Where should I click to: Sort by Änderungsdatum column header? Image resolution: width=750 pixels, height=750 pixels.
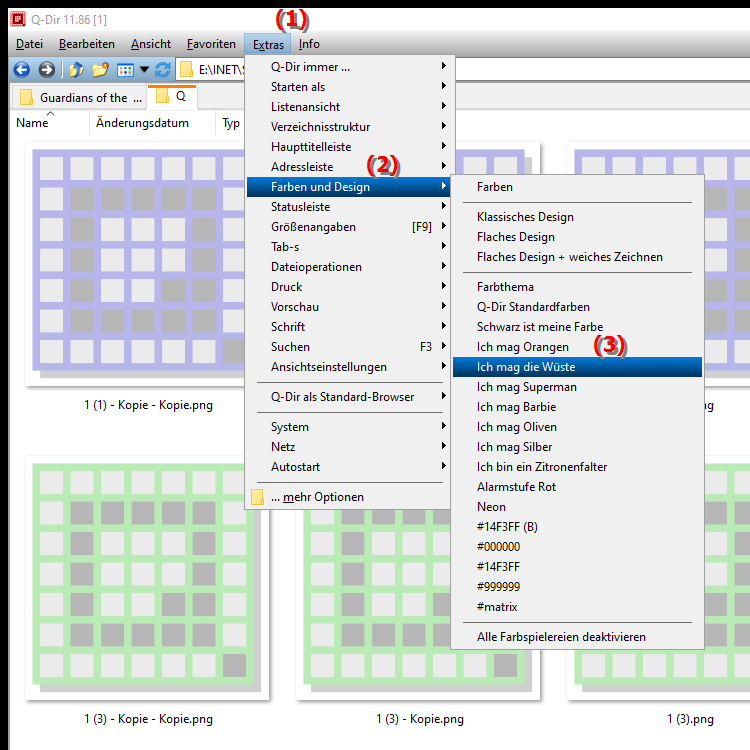pos(152,123)
